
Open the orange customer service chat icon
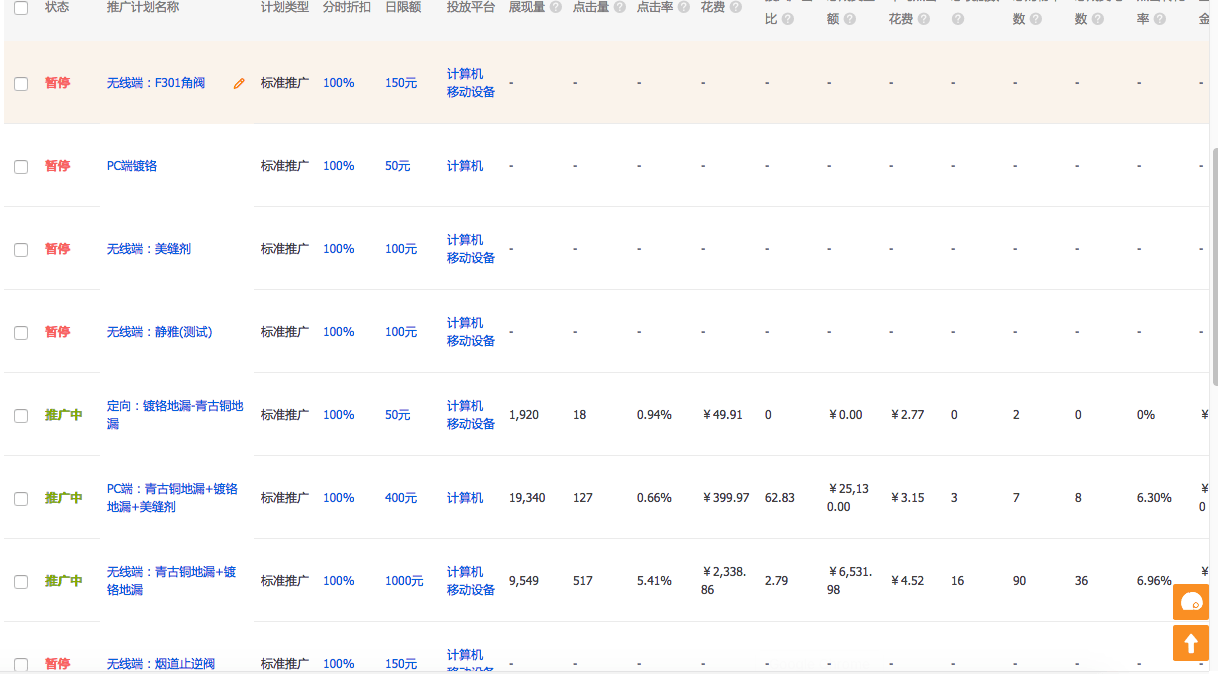click(x=1191, y=602)
